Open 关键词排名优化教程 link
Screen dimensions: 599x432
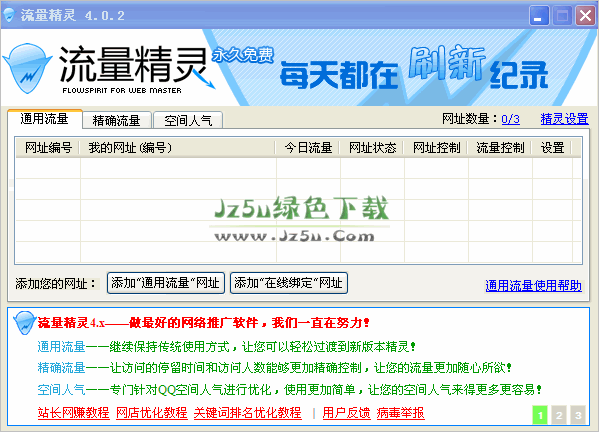tap(248, 413)
